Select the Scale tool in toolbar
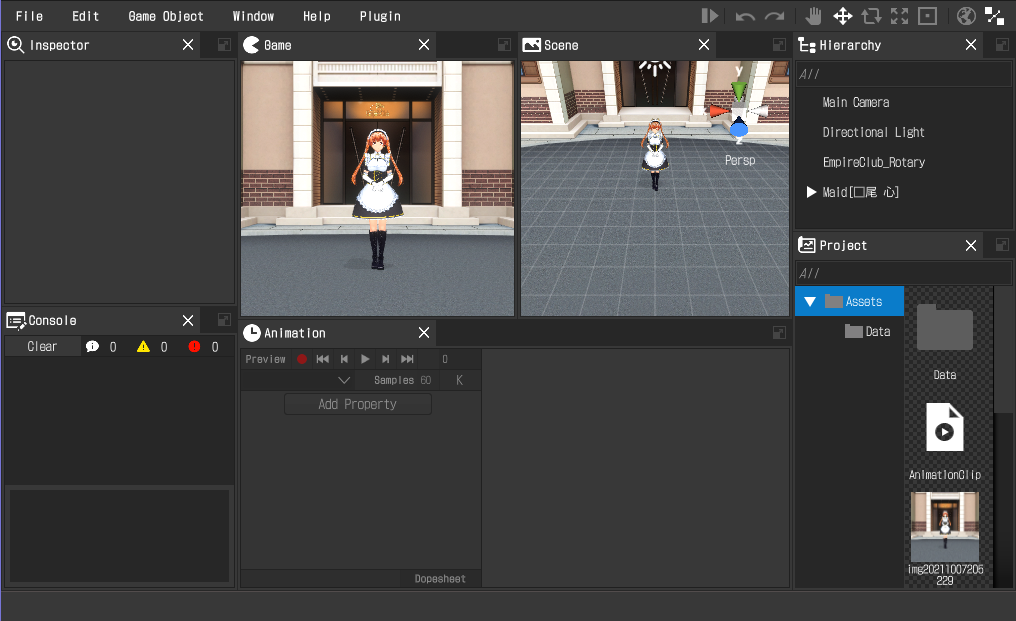Screen dimensions: 1016x621 point(899,16)
